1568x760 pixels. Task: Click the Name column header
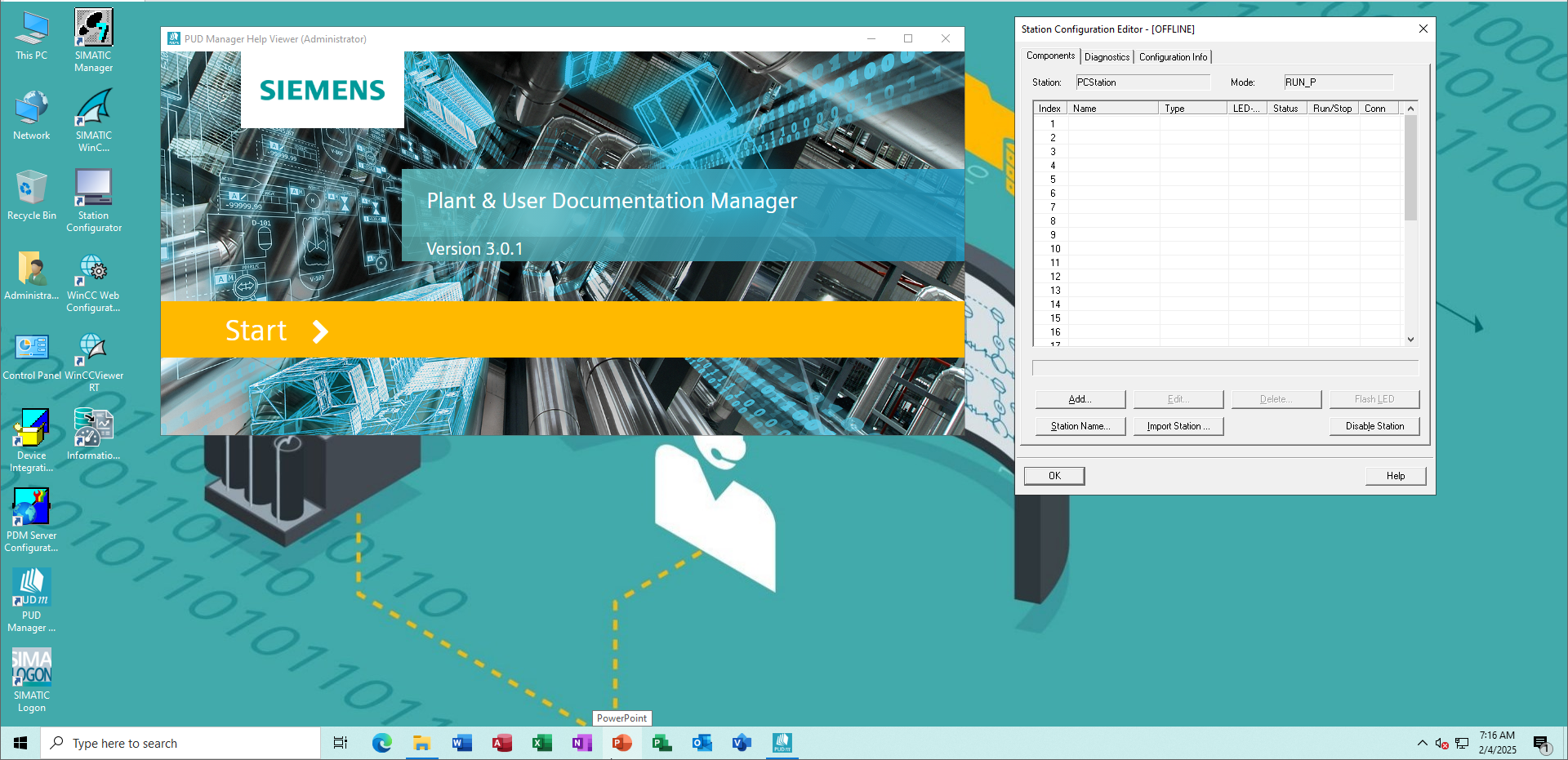1112,108
